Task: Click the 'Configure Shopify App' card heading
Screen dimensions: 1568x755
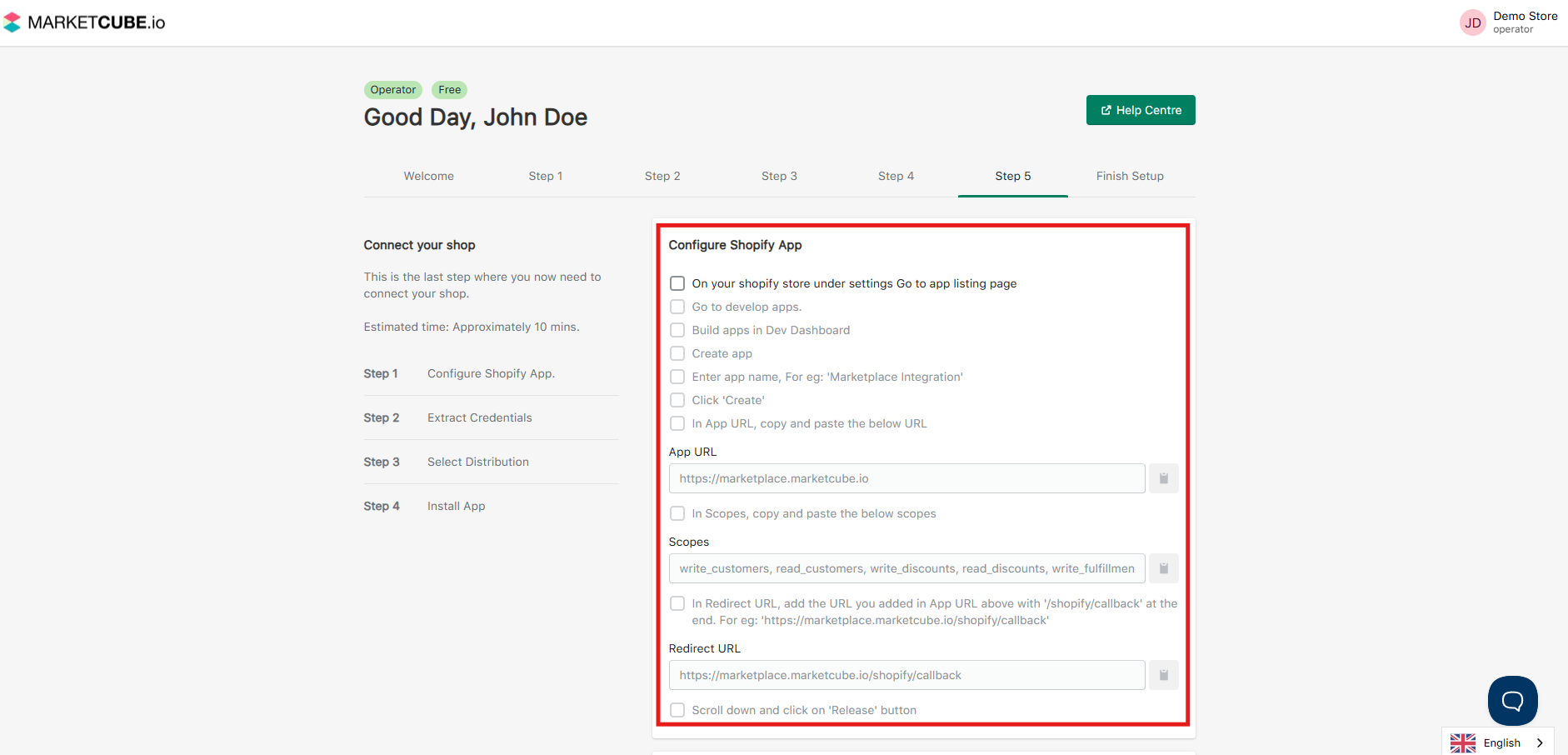Action: (x=735, y=245)
